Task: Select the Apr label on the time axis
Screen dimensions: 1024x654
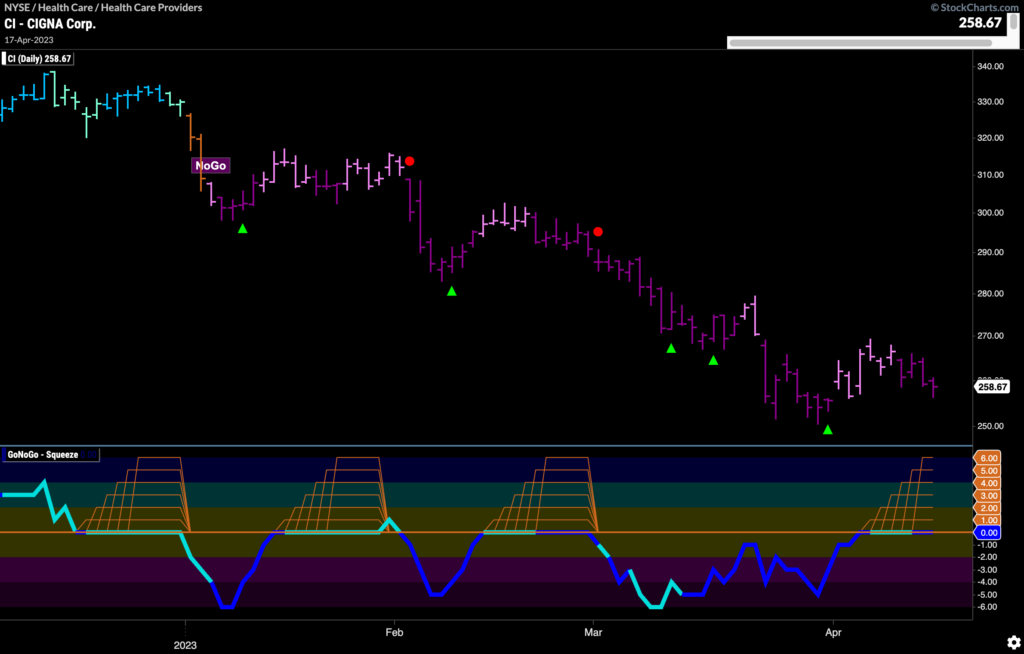Action: [833, 632]
